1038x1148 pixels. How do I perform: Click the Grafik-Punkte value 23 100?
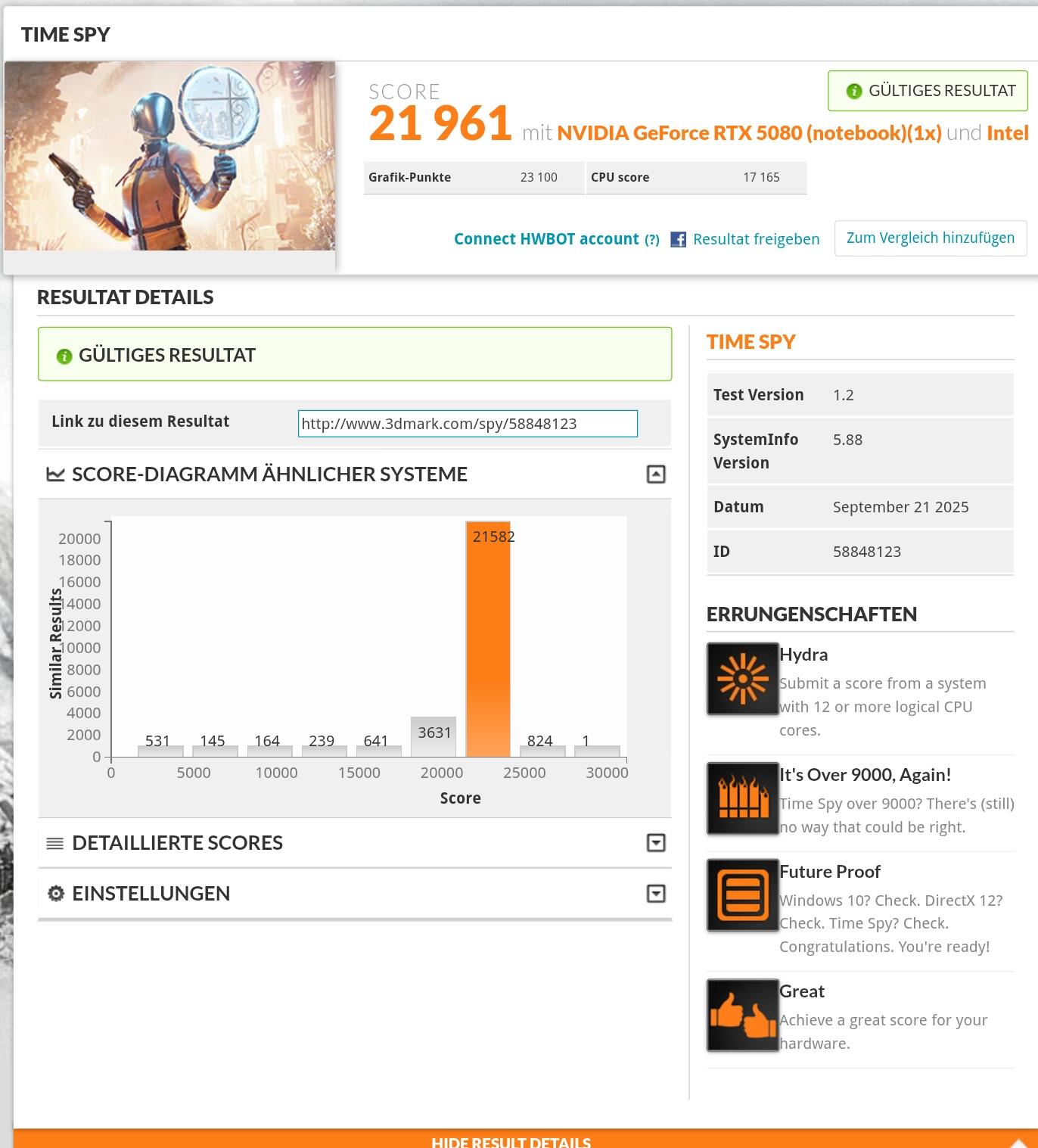tap(539, 178)
